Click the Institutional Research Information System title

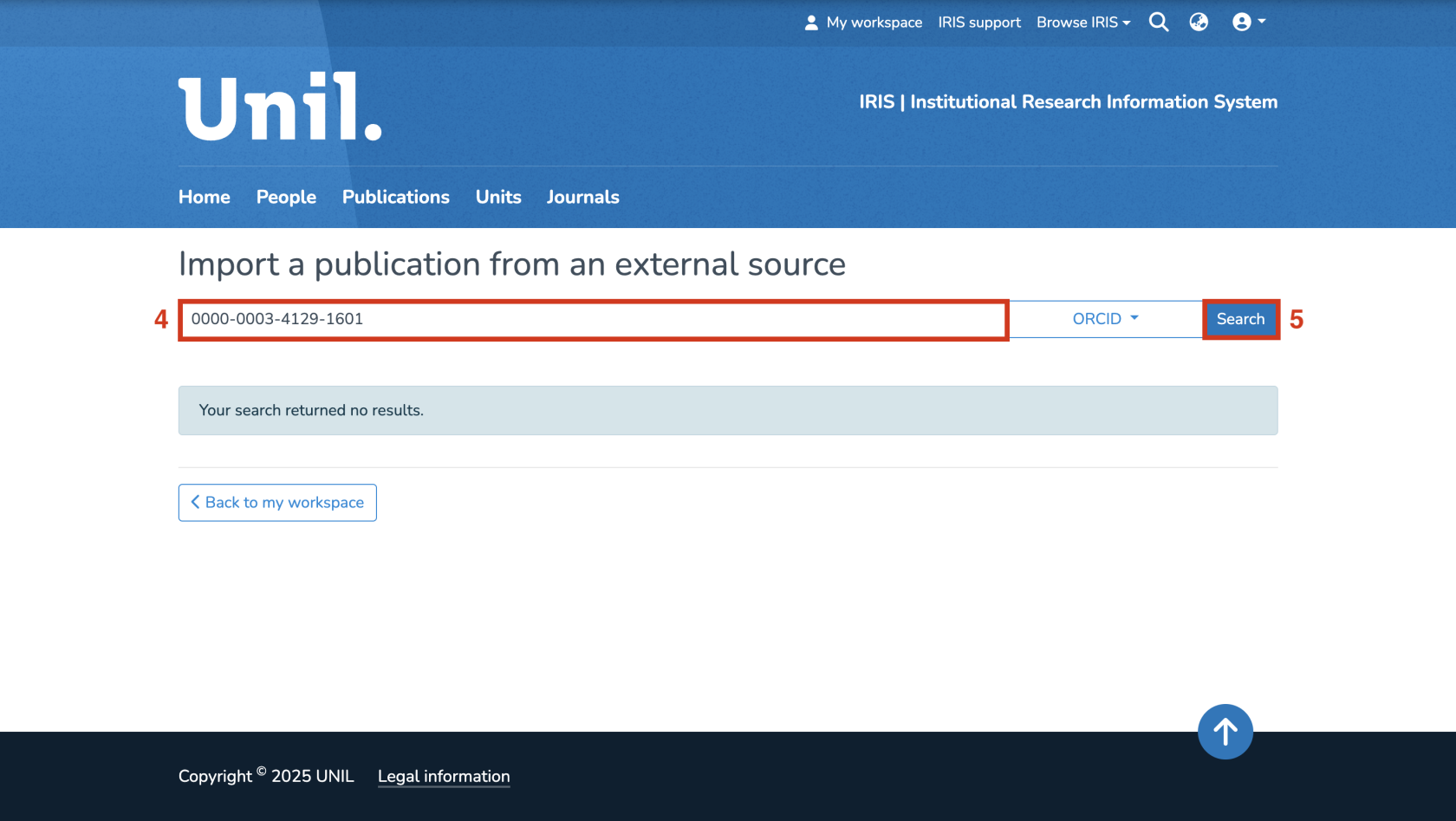pyautogui.click(x=1068, y=102)
